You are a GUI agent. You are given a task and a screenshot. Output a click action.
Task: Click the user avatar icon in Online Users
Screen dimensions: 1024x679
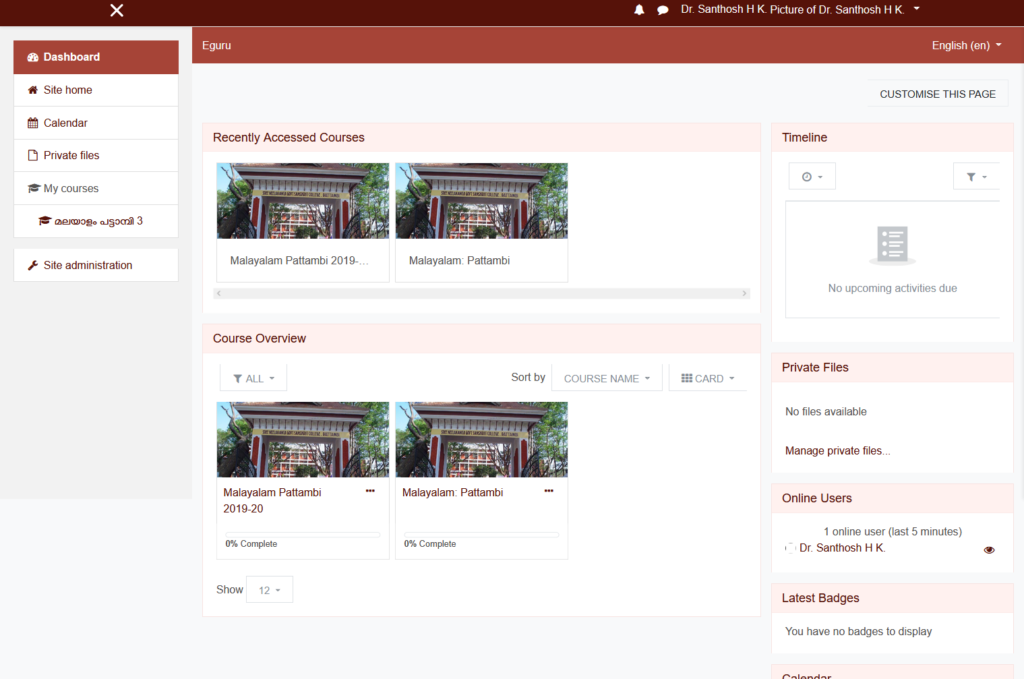790,548
